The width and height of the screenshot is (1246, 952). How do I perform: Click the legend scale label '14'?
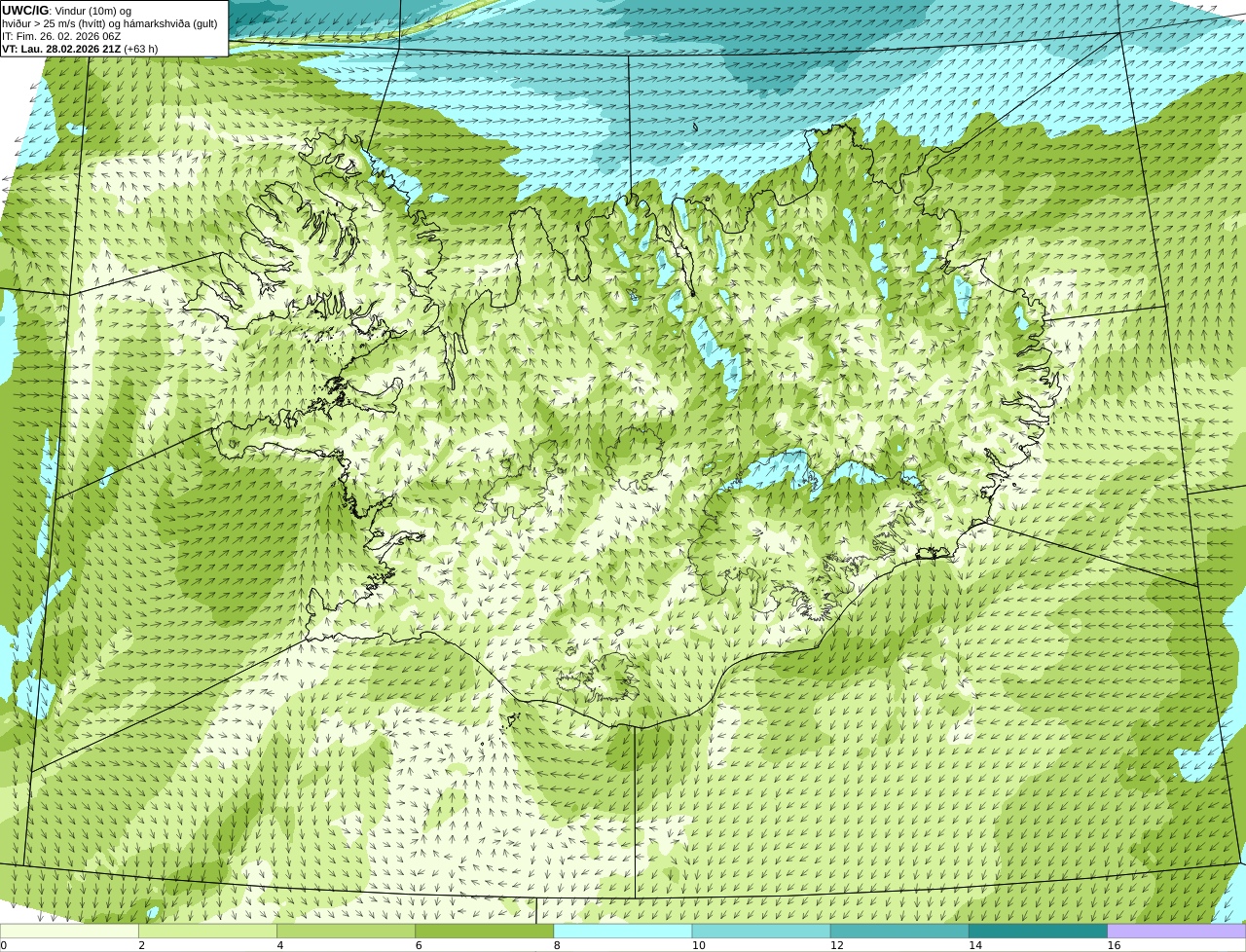click(974, 945)
